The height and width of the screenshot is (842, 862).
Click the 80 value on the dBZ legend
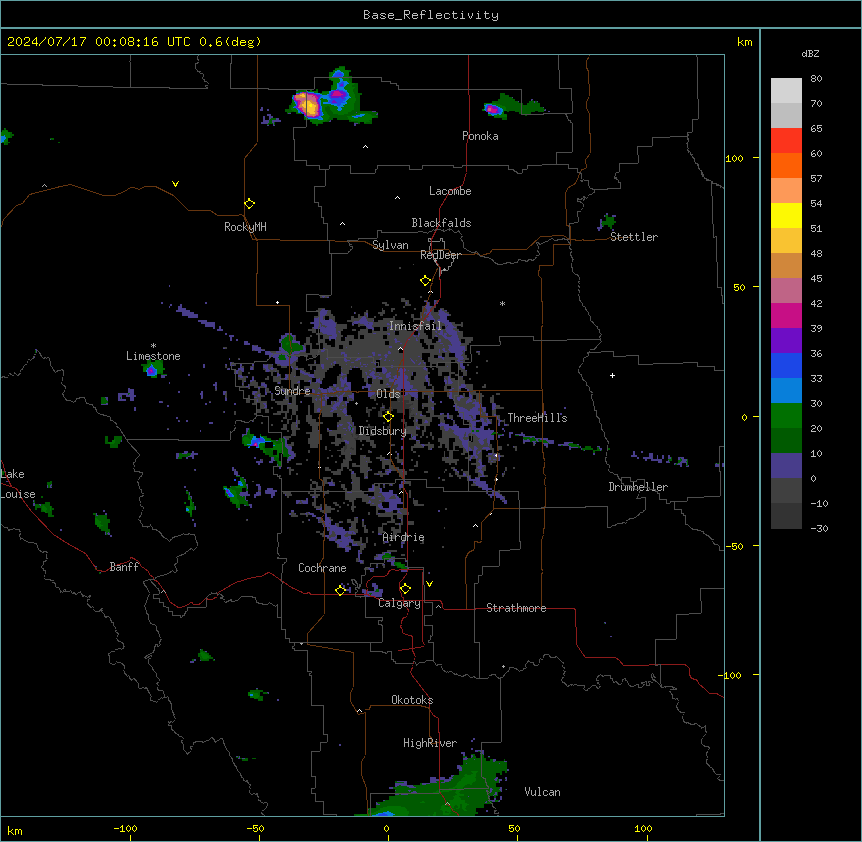(816, 79)
